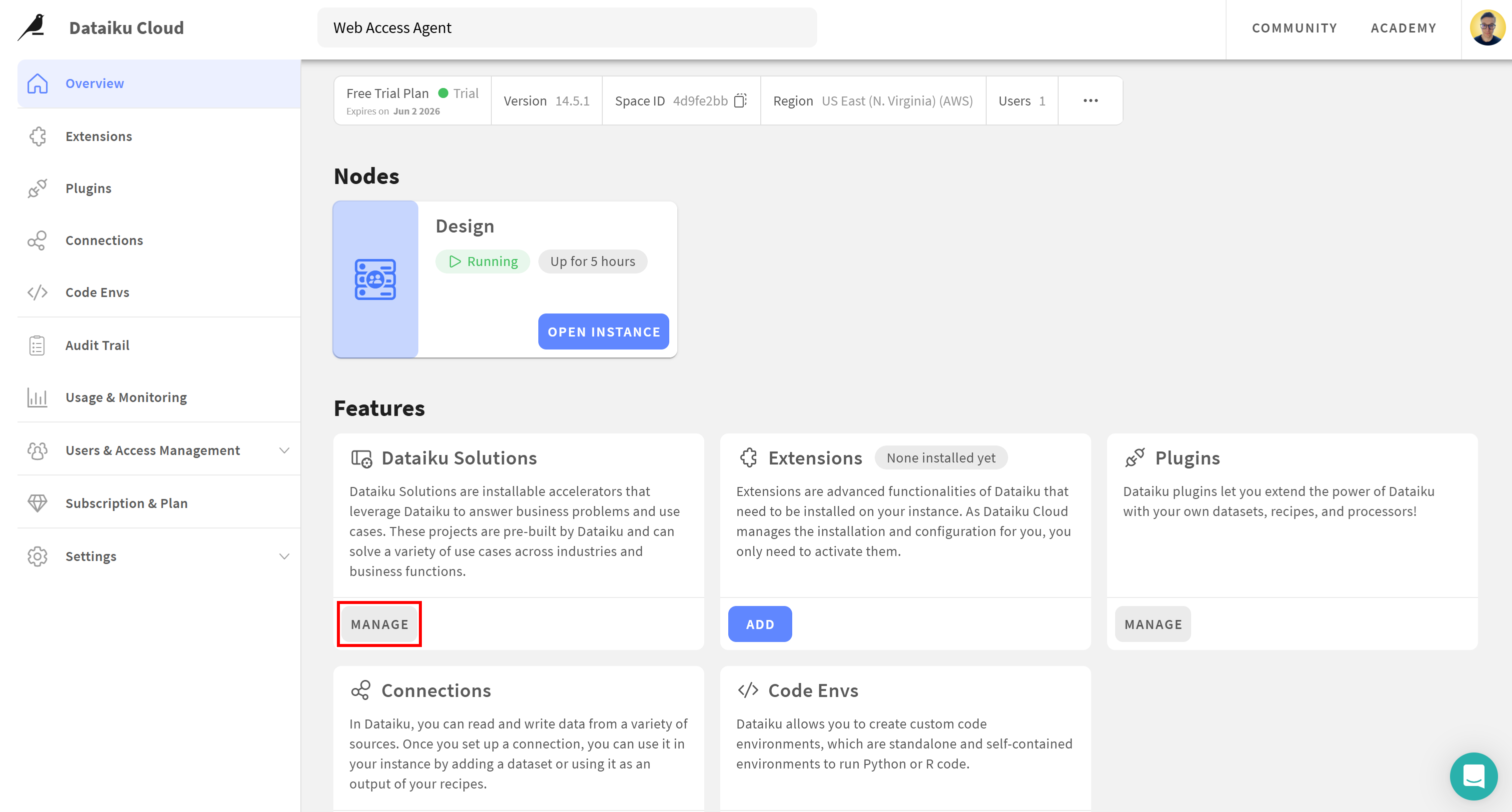
Task: Click the Web Access Agent space name field
Action: (x=567, y=27)
